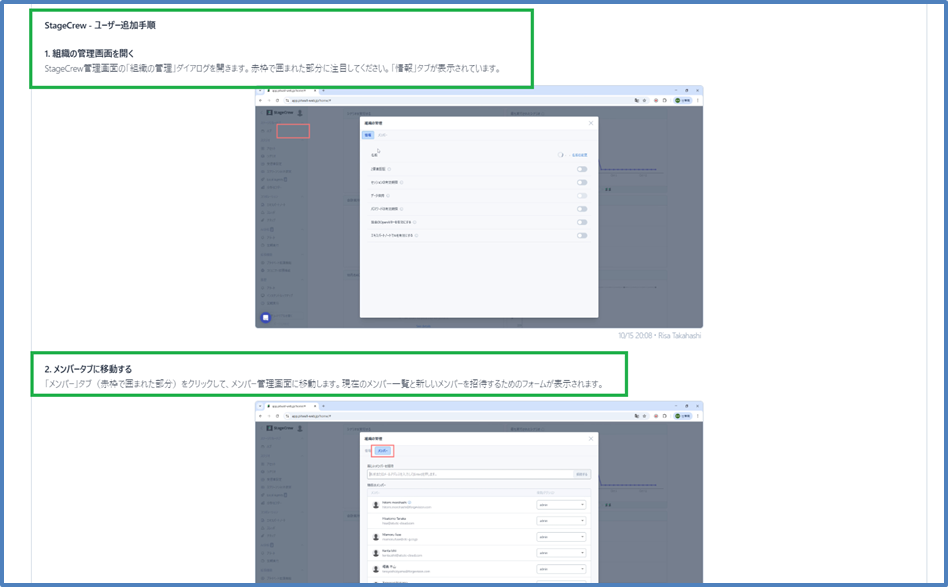The image size is (948, 587).
Task: Toggle the パスワードの有効期限 switch in upper dialog
Action: click(x=582, y=209)
